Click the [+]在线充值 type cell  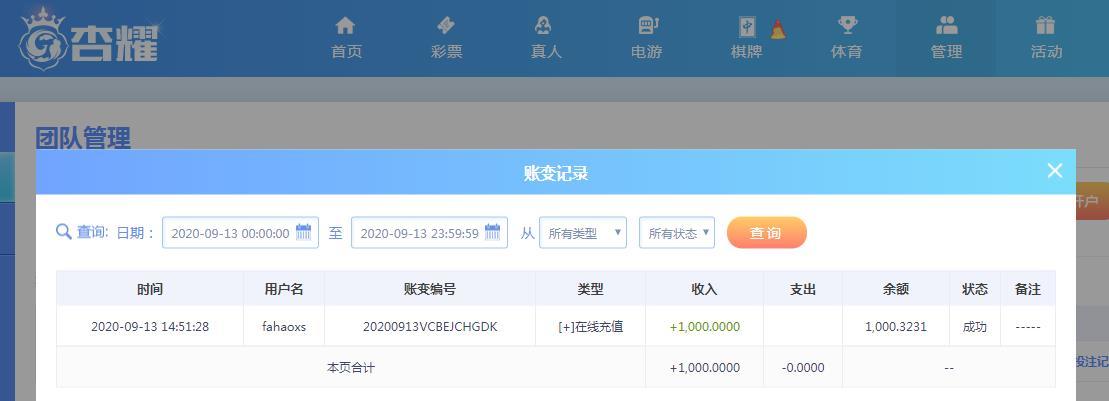click(591, 327)
